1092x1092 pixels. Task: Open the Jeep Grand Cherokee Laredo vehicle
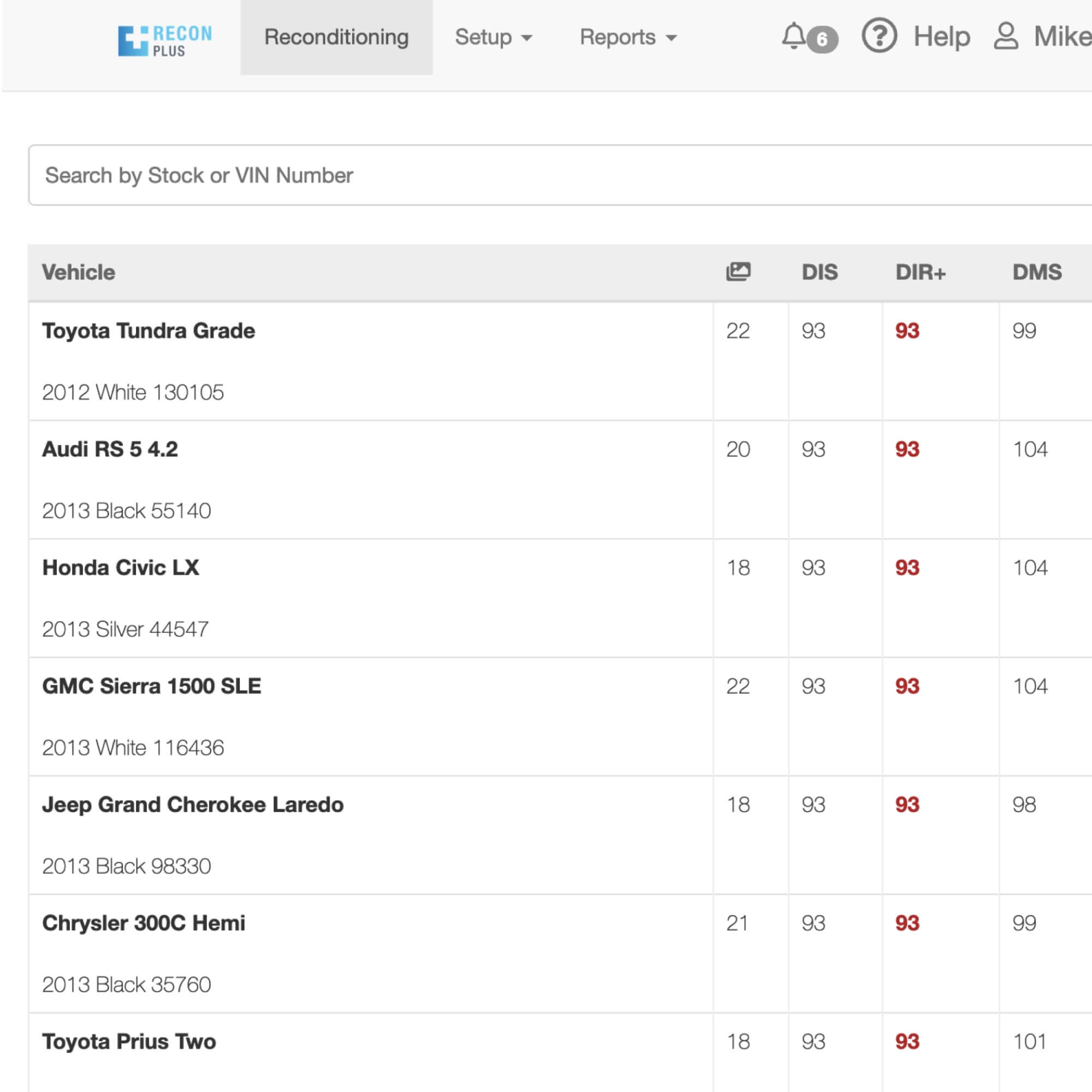193,805
